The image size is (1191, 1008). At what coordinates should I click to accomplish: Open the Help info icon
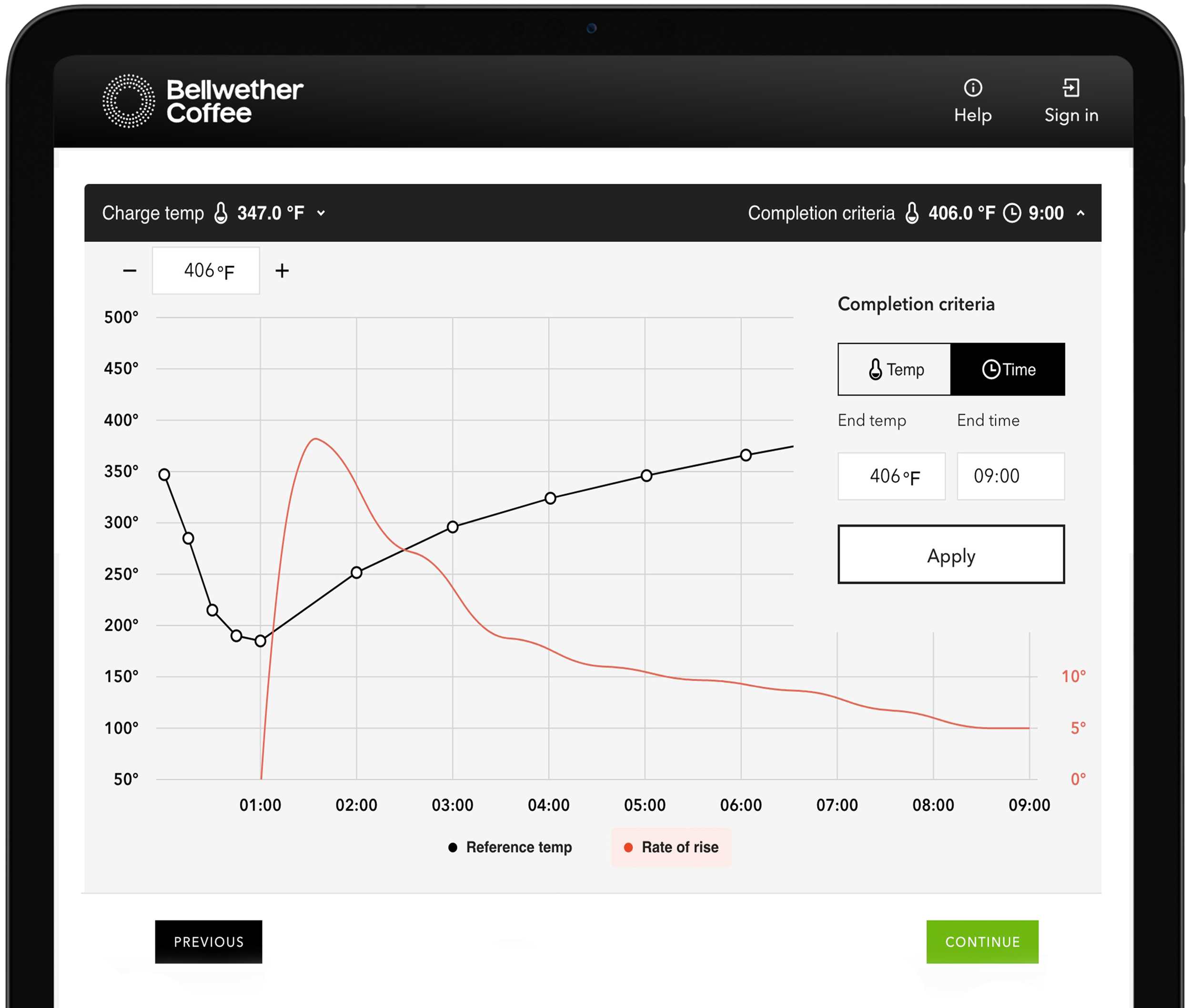(x=973, y=89)
